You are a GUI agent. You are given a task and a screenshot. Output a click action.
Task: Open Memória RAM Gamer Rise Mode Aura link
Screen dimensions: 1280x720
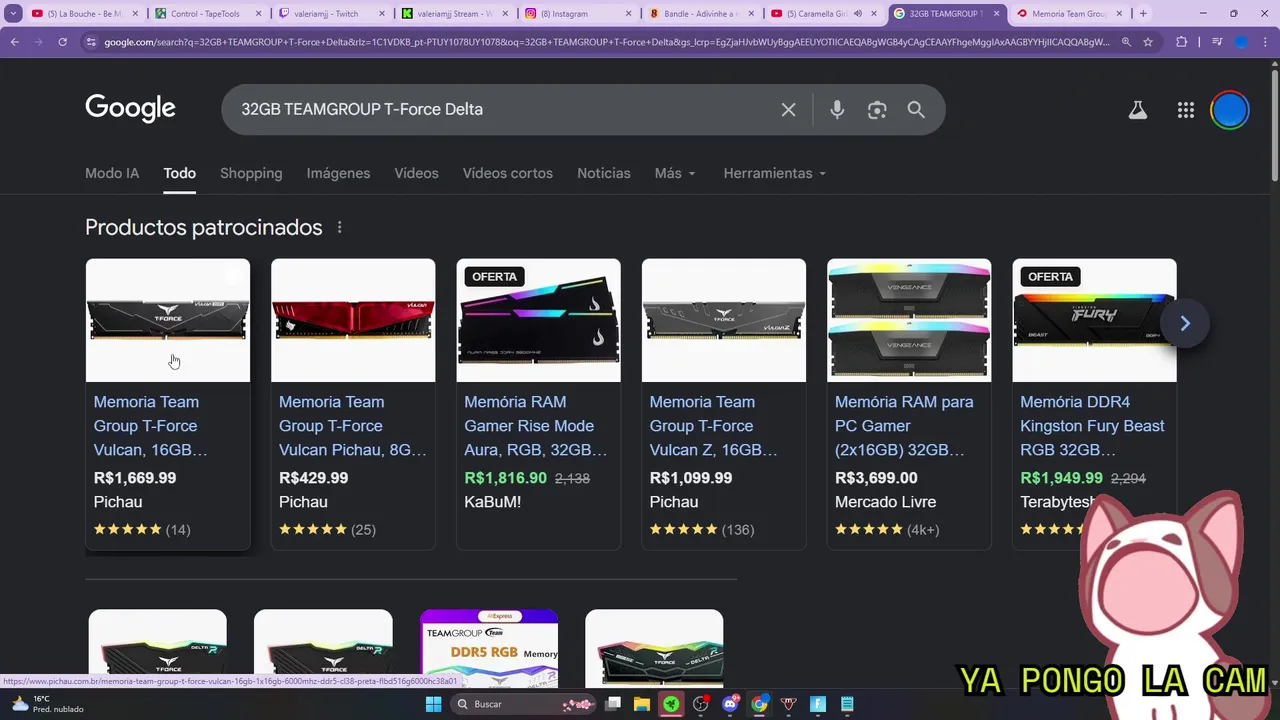point(535,426)
